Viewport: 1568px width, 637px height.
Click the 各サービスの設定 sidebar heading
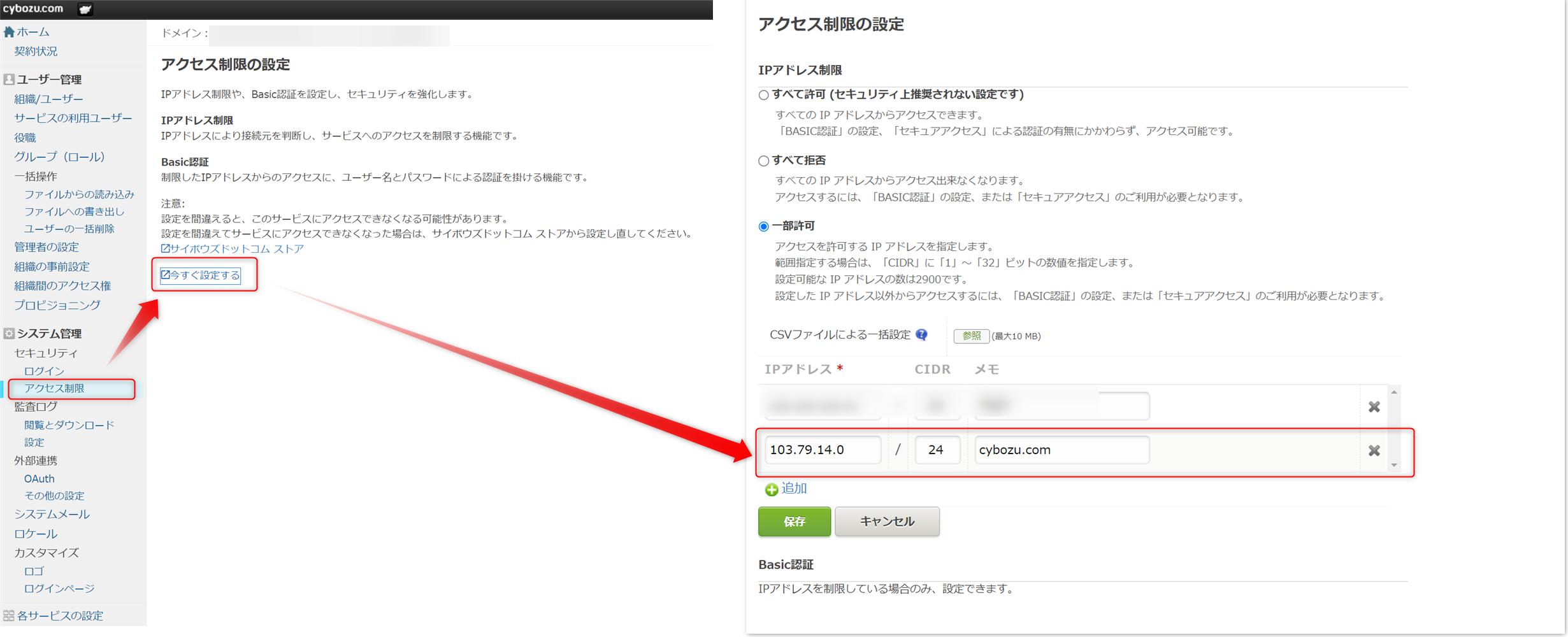pyautogui.click(x=60, y=616)
